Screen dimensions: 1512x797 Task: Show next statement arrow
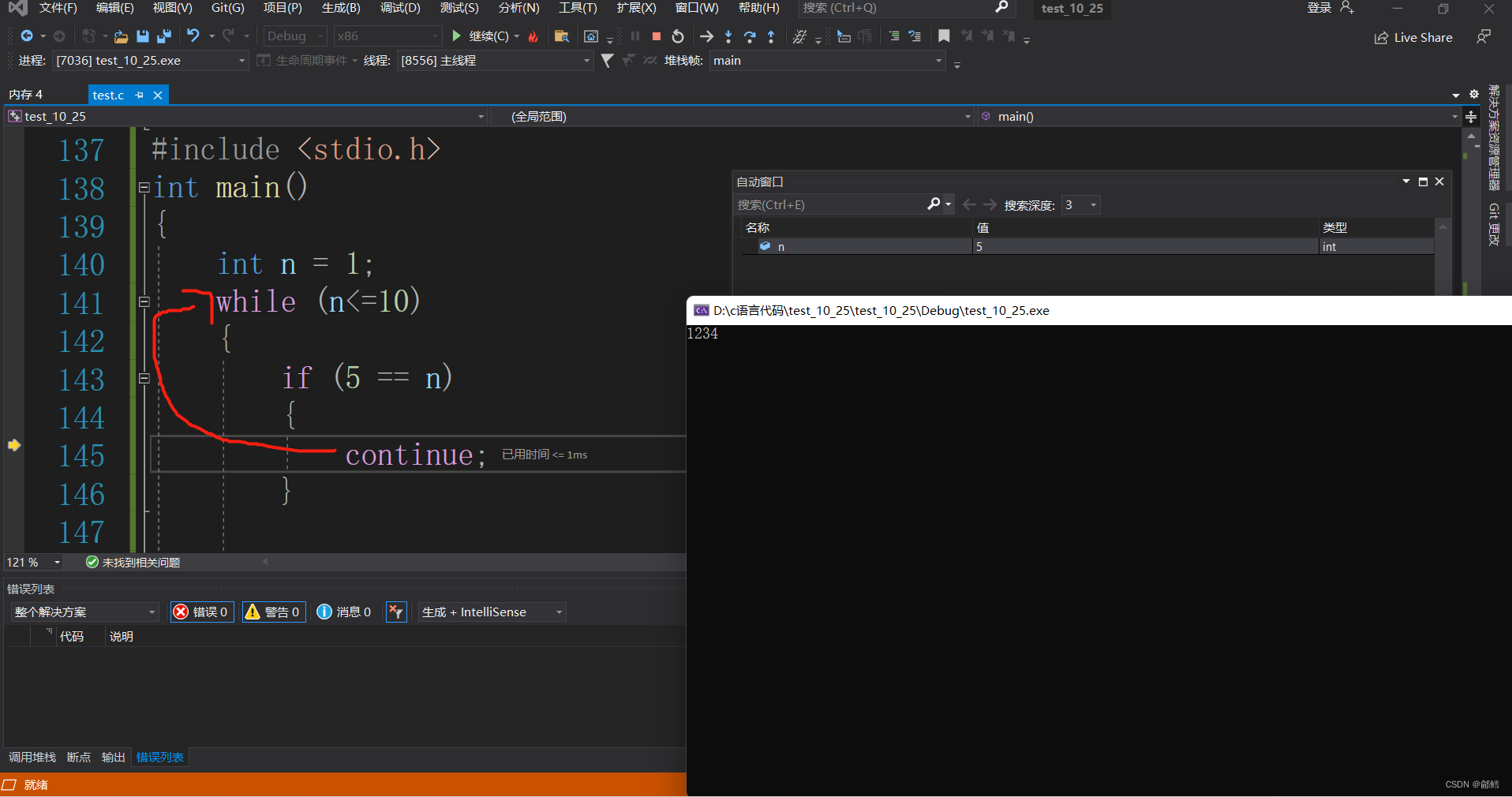pos(706,36)
